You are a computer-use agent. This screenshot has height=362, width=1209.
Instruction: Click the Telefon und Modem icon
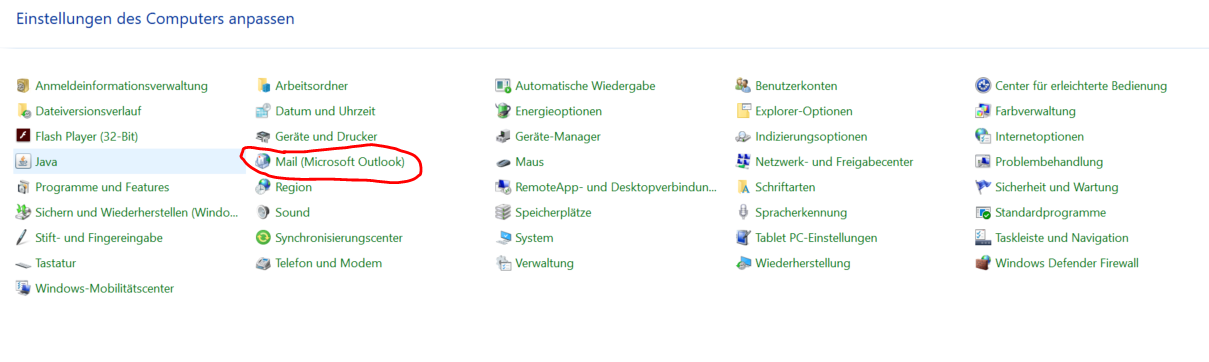click(x=264, y=263)
